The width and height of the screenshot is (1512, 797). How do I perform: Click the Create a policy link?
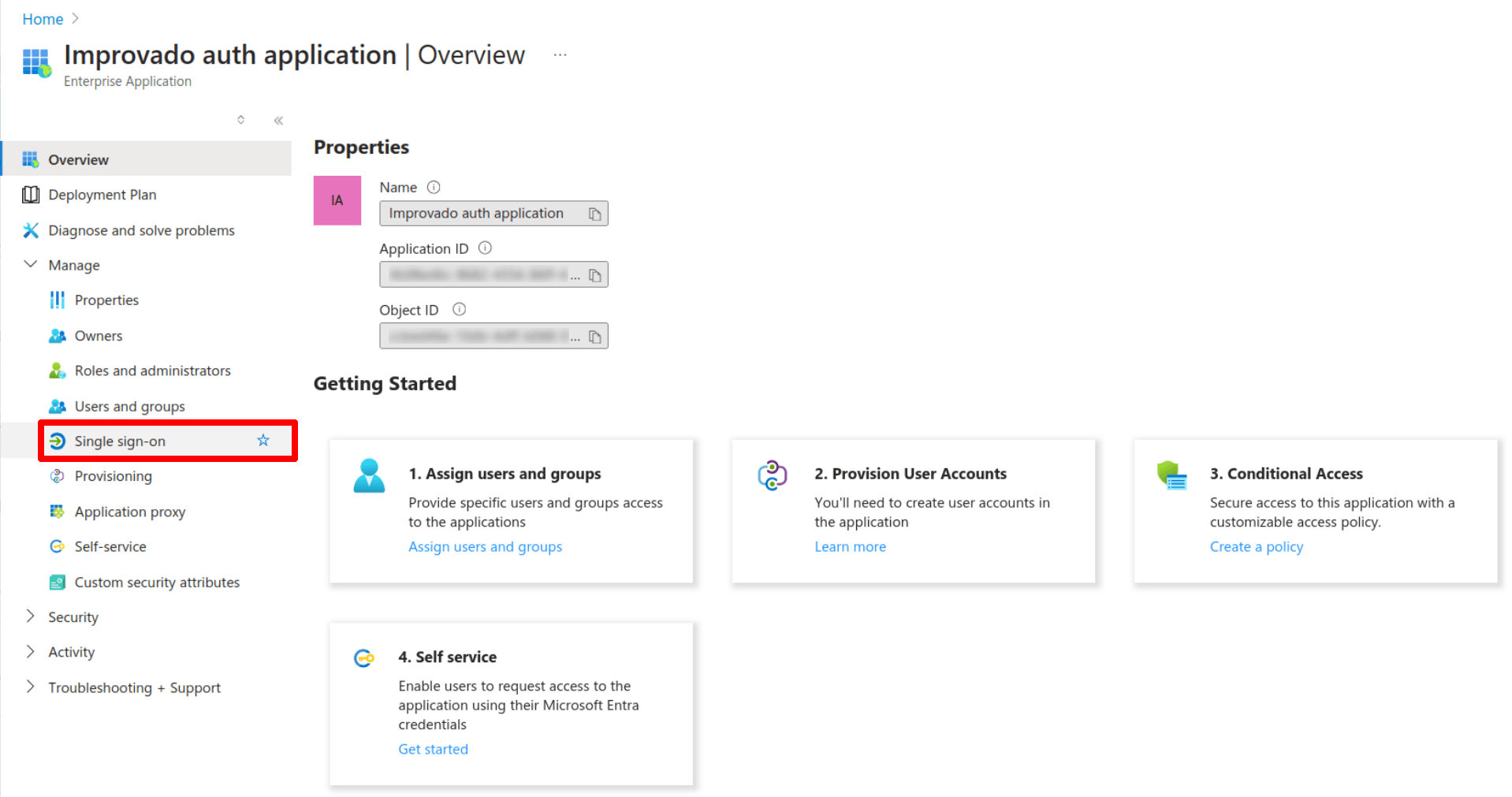[1257, 546]
